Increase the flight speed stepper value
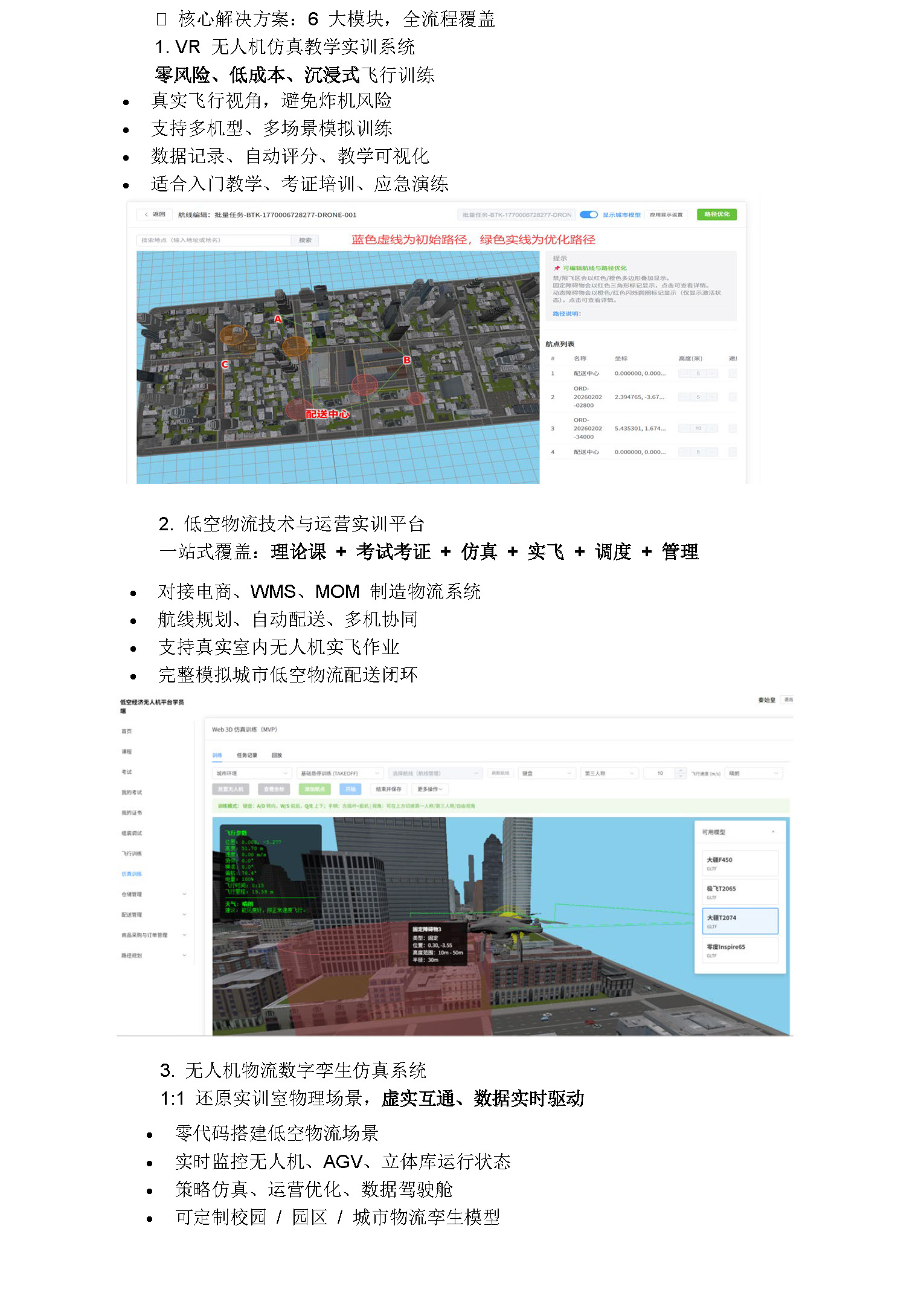The image size is (924, 1307). click(x=681, y=770)
